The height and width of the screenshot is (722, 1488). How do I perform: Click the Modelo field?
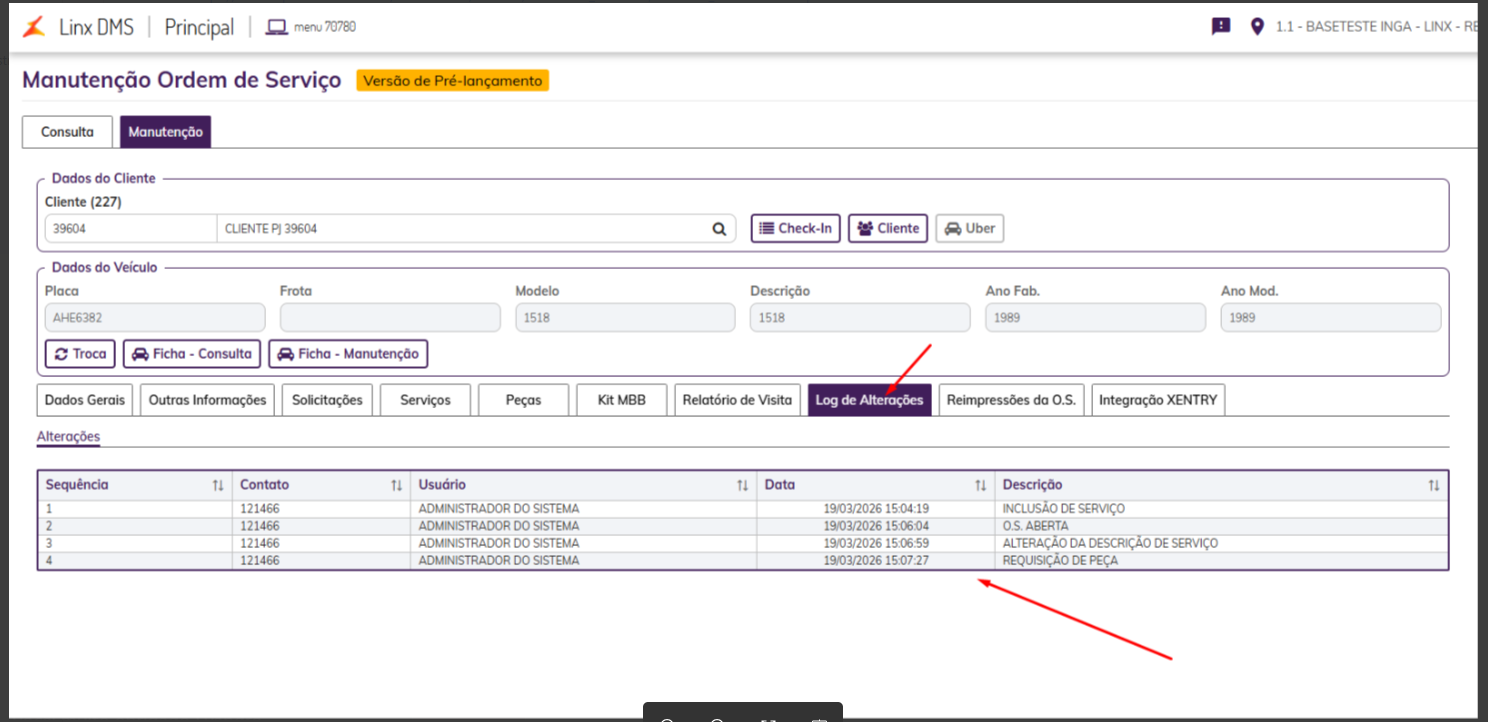(625, 317)
